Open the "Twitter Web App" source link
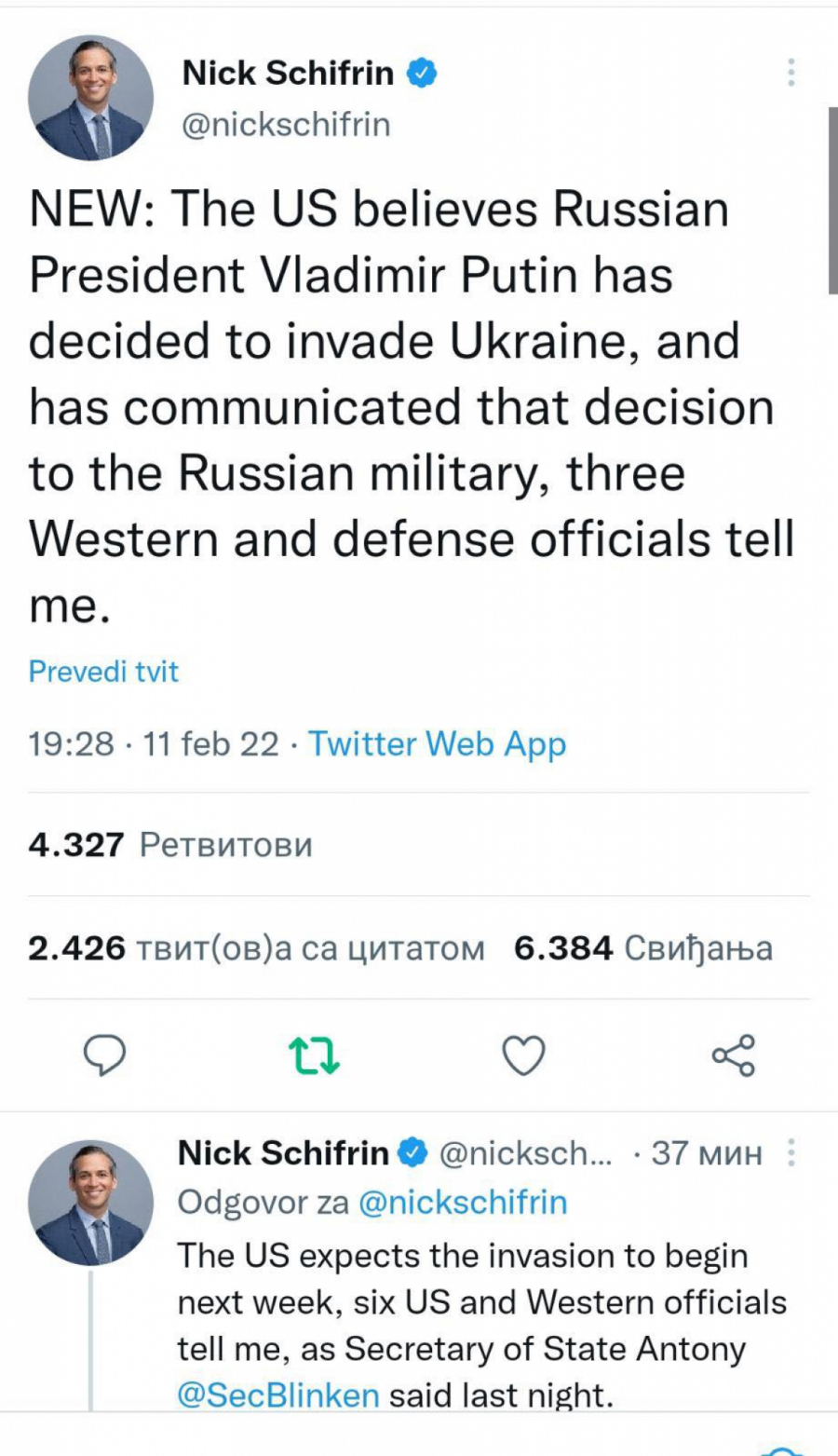Screen dimensions: 838x1456 point(437,744)
